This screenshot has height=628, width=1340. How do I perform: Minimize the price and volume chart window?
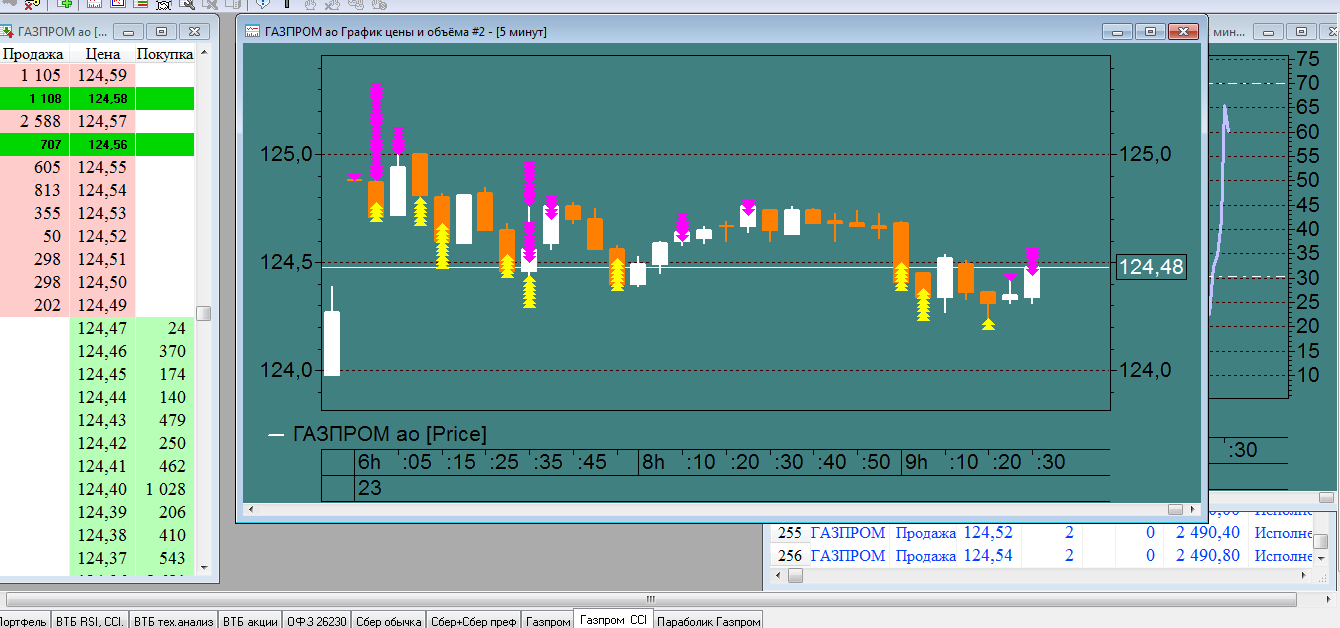pyautogui.click(x=1119, y=31)
